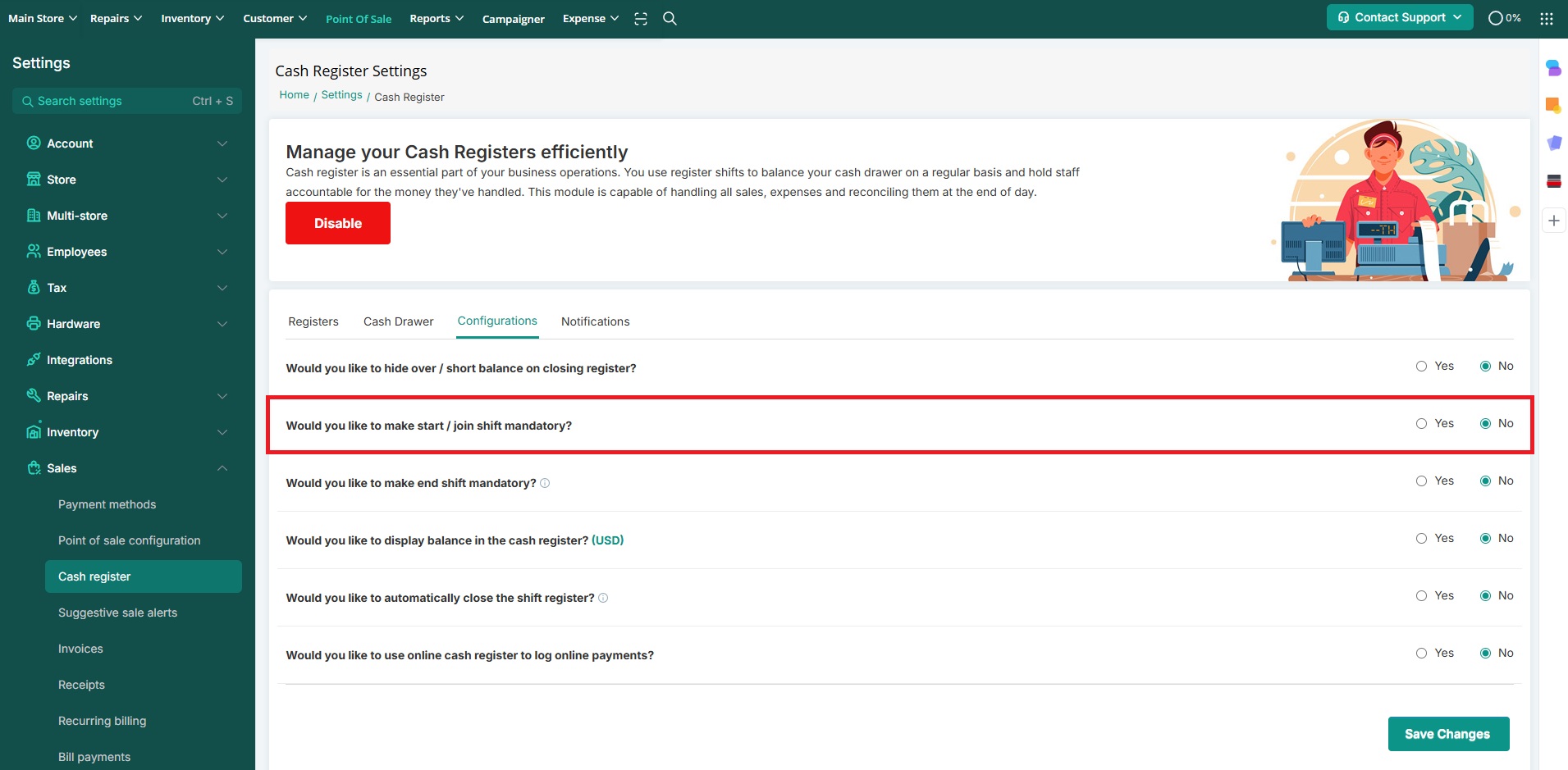1568x770 pixels.
Task: Open the apps grid icon
Action: click(x=1547, y=18)
